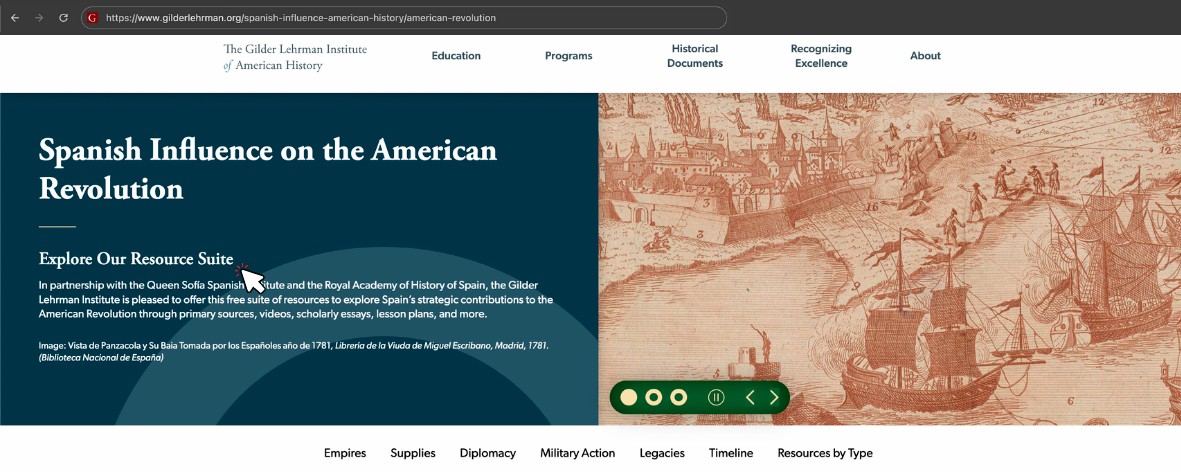1181x472 pixels.
Task: Open the Gilder Lehrman Institute logo homepage link
Action: click(295, 57)
